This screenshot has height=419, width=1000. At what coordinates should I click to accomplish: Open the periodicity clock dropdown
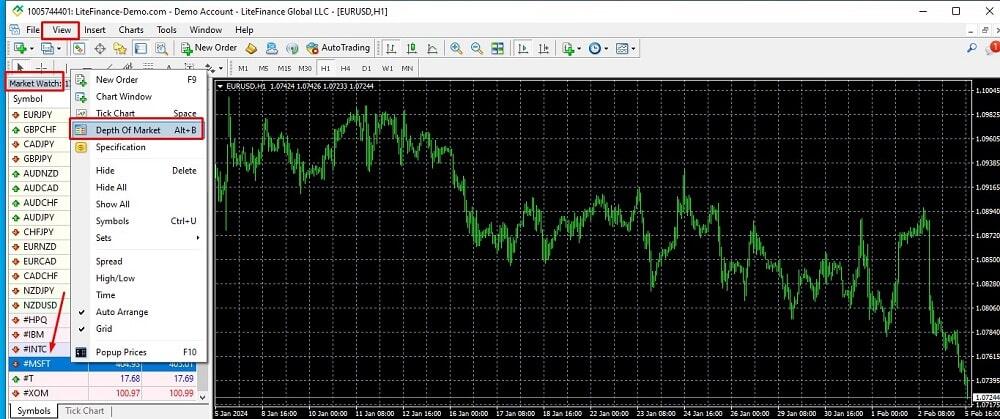598,48
